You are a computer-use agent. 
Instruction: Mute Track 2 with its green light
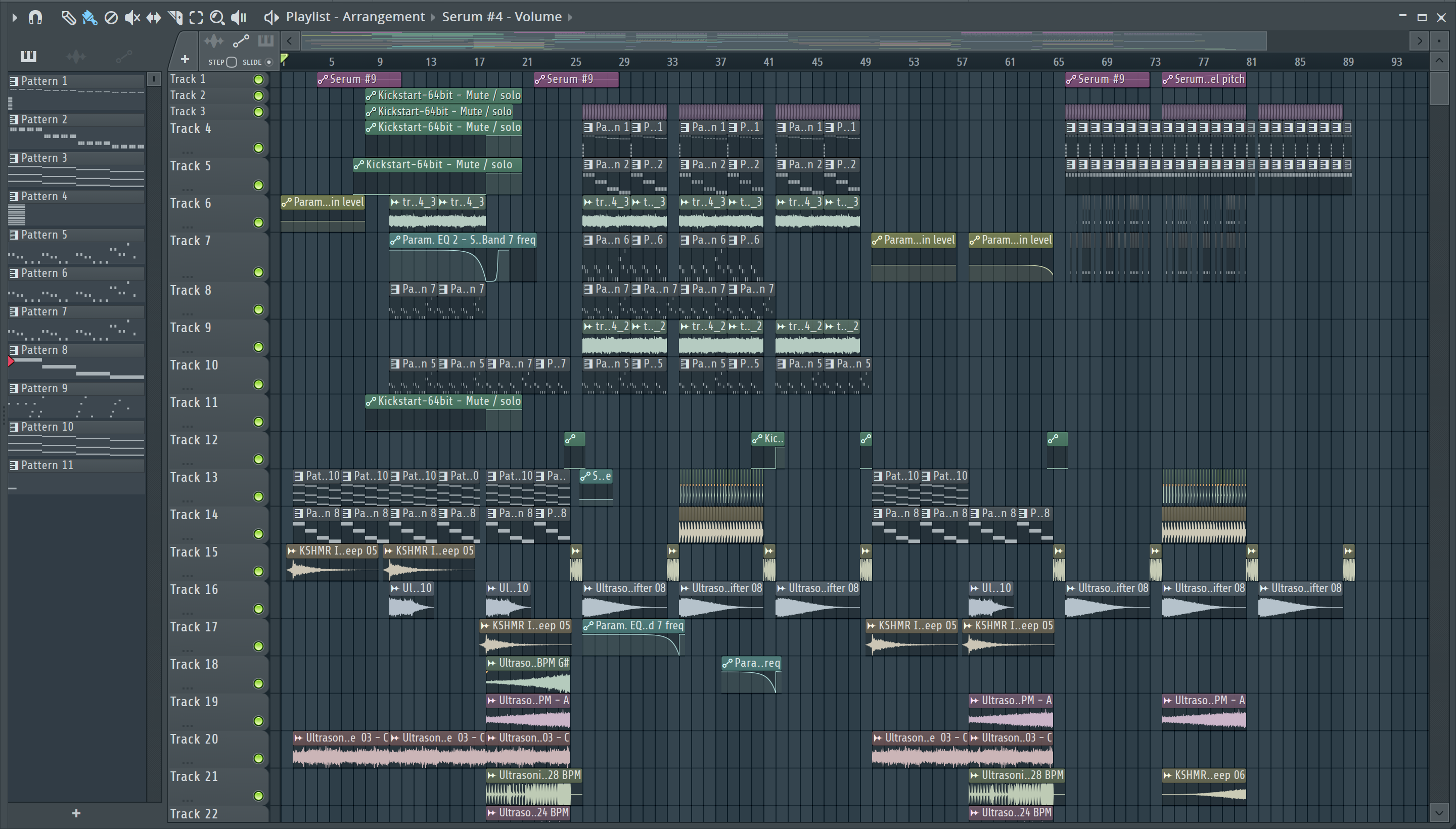(258, 96)
